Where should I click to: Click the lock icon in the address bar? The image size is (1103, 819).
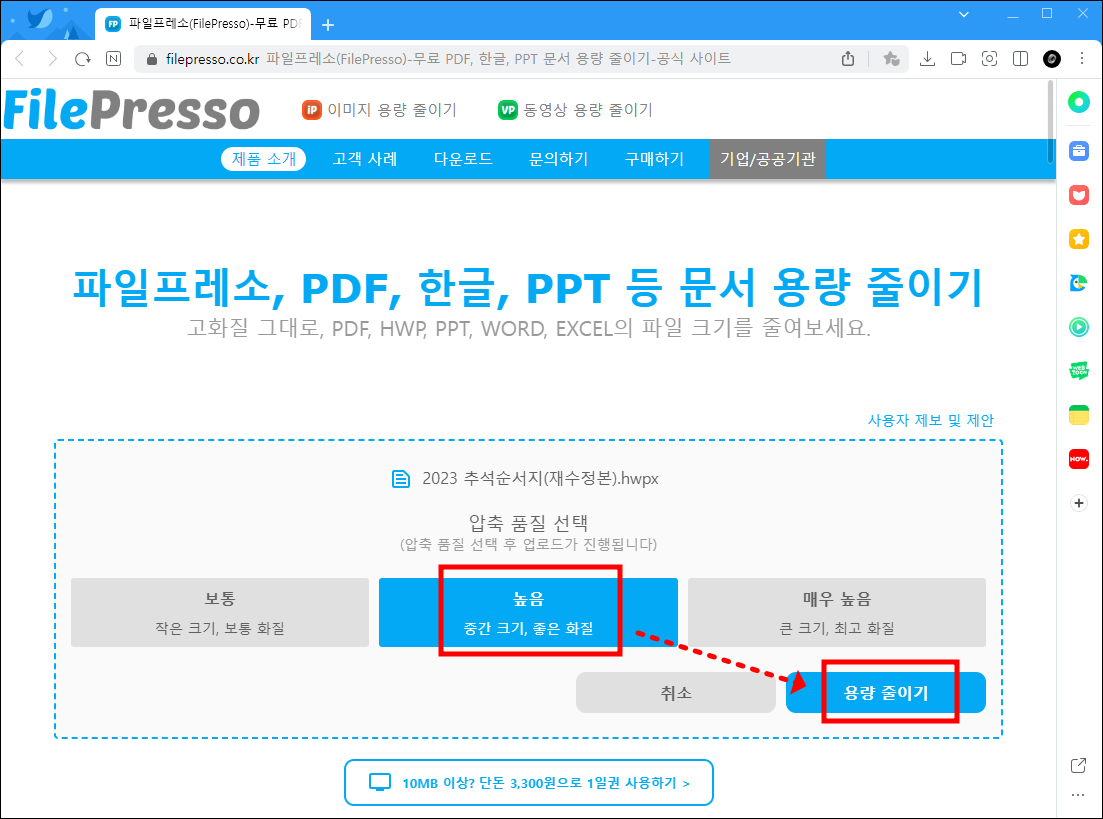(151, 59)
